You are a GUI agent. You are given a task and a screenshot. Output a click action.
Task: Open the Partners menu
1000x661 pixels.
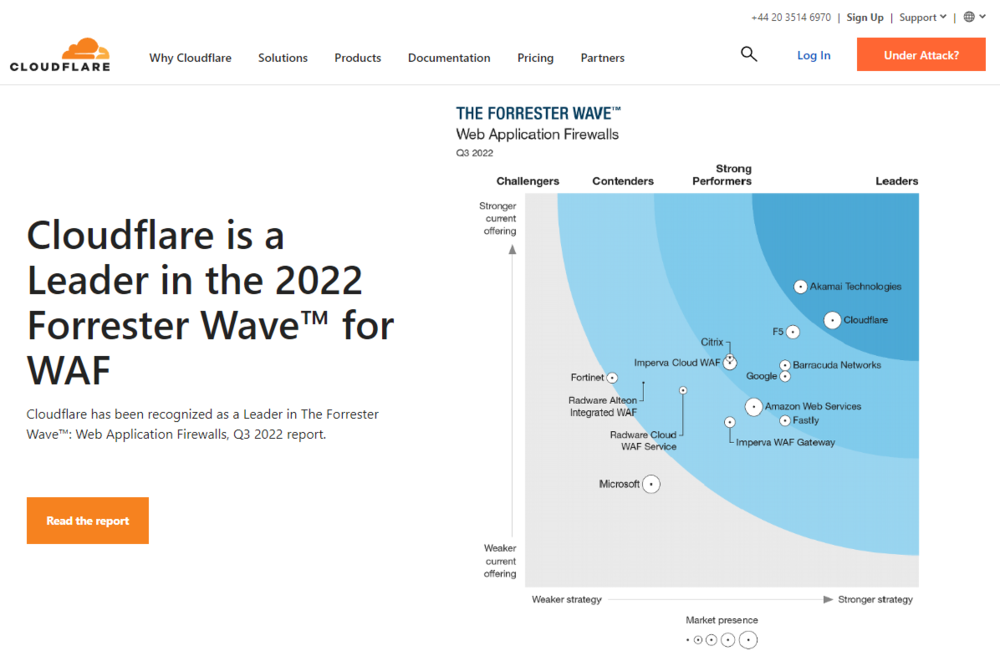pos(602,57)
